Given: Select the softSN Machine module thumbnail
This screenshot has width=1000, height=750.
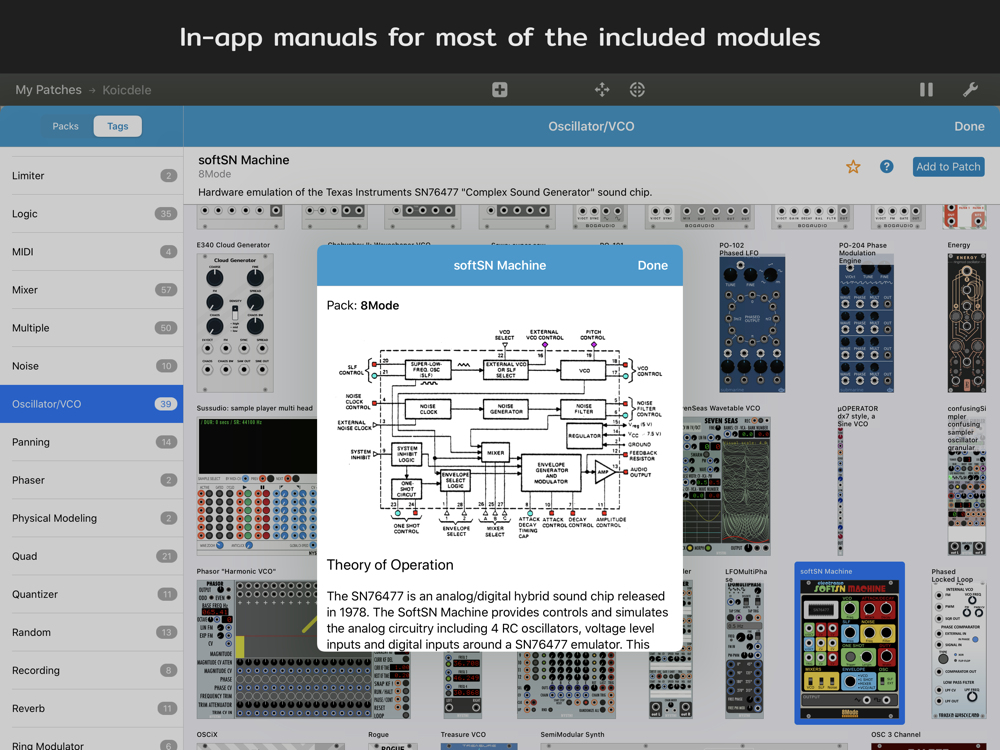Looking at the screenshot, I should (x=849, y=646).
